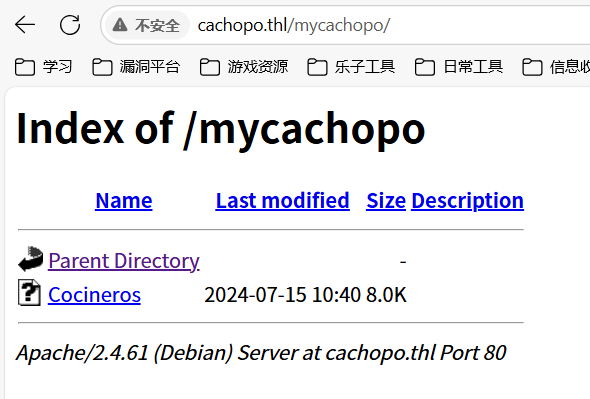Image resolution: width=590 pixels, height=399 pixels.
Task: Open the 日常工具 bookmark folder
Action: (x=459, y=67)
